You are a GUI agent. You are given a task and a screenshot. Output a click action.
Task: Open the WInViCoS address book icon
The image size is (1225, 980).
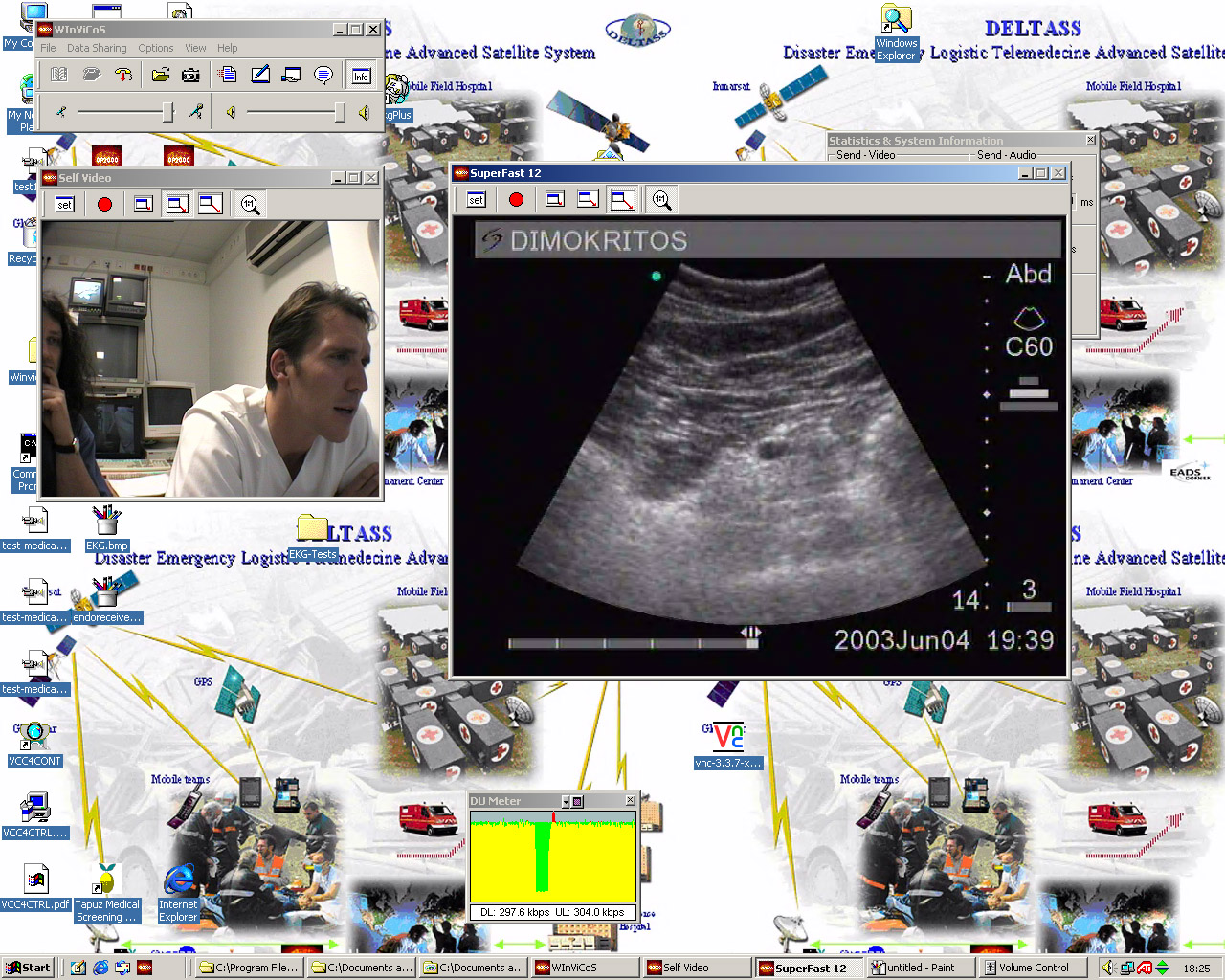(x=59, y=75)
